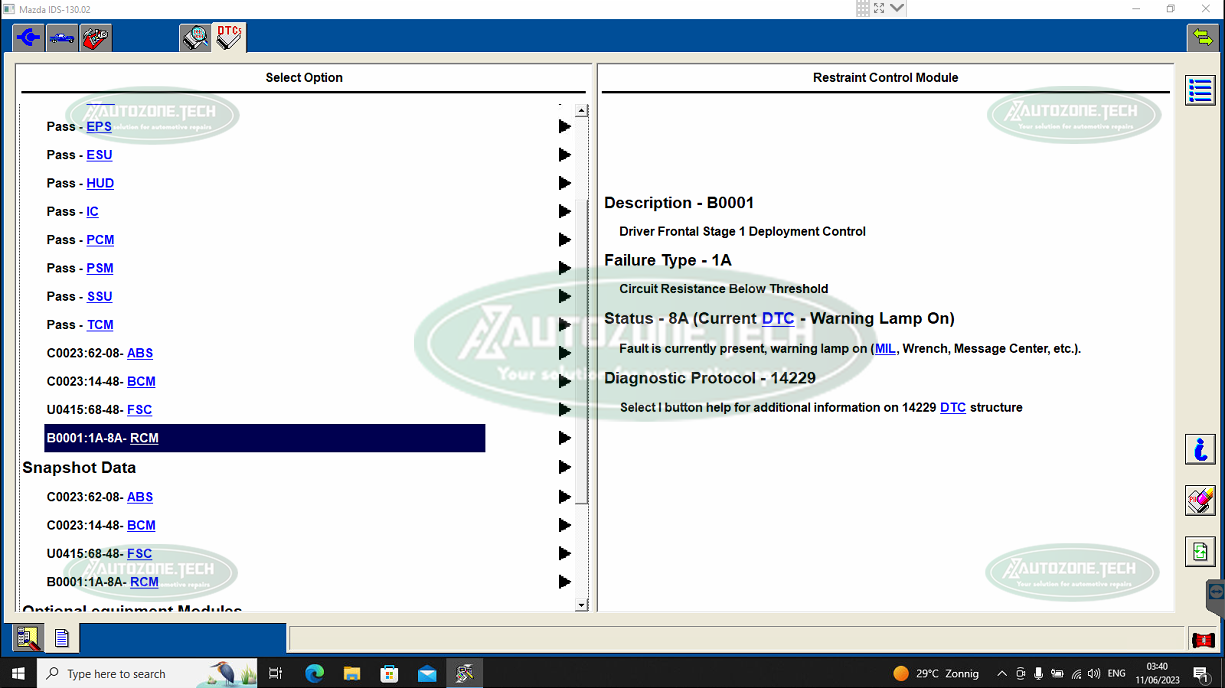
Task: Click the scroll down arrow of list
Action: pyautogui.click(x=582, y=604)
